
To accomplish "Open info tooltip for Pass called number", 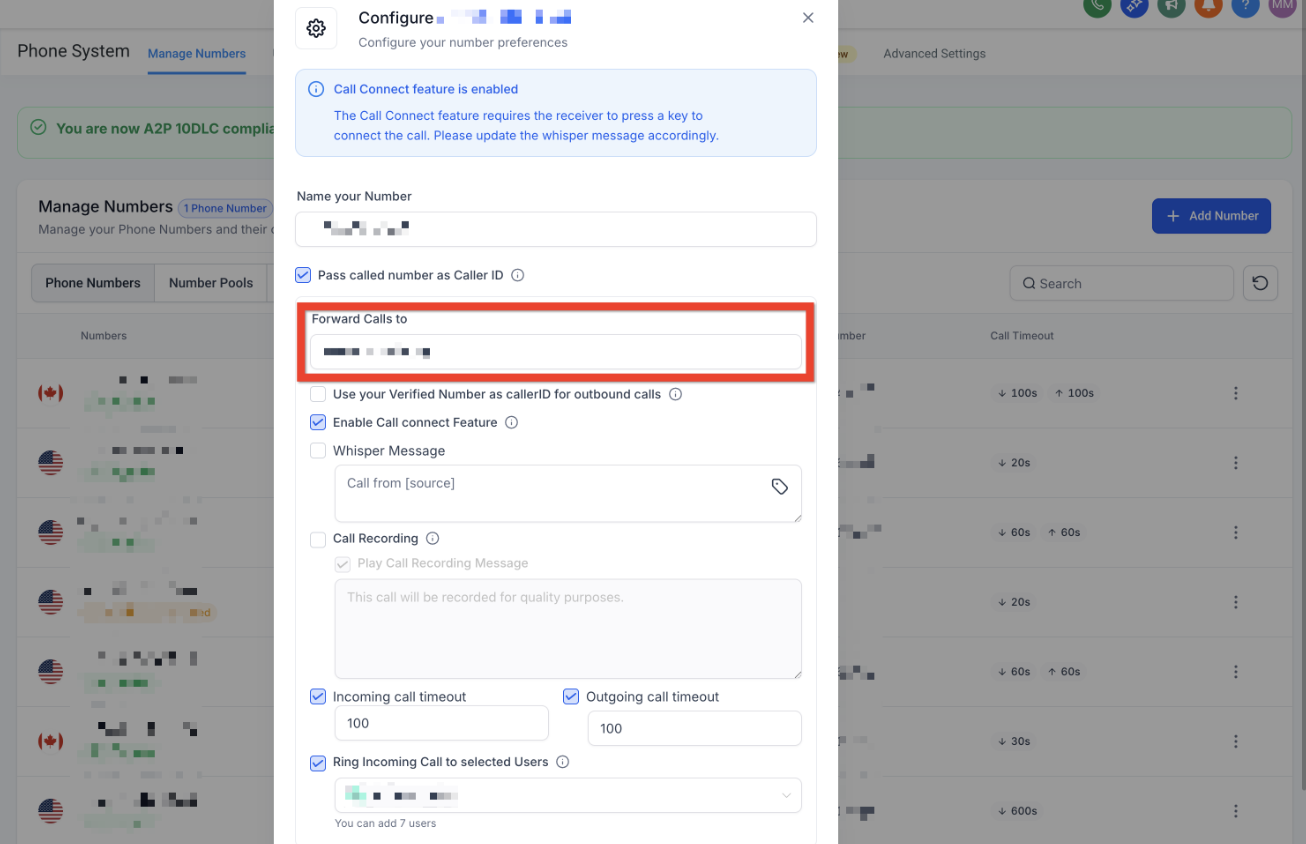I will [518, 275].
